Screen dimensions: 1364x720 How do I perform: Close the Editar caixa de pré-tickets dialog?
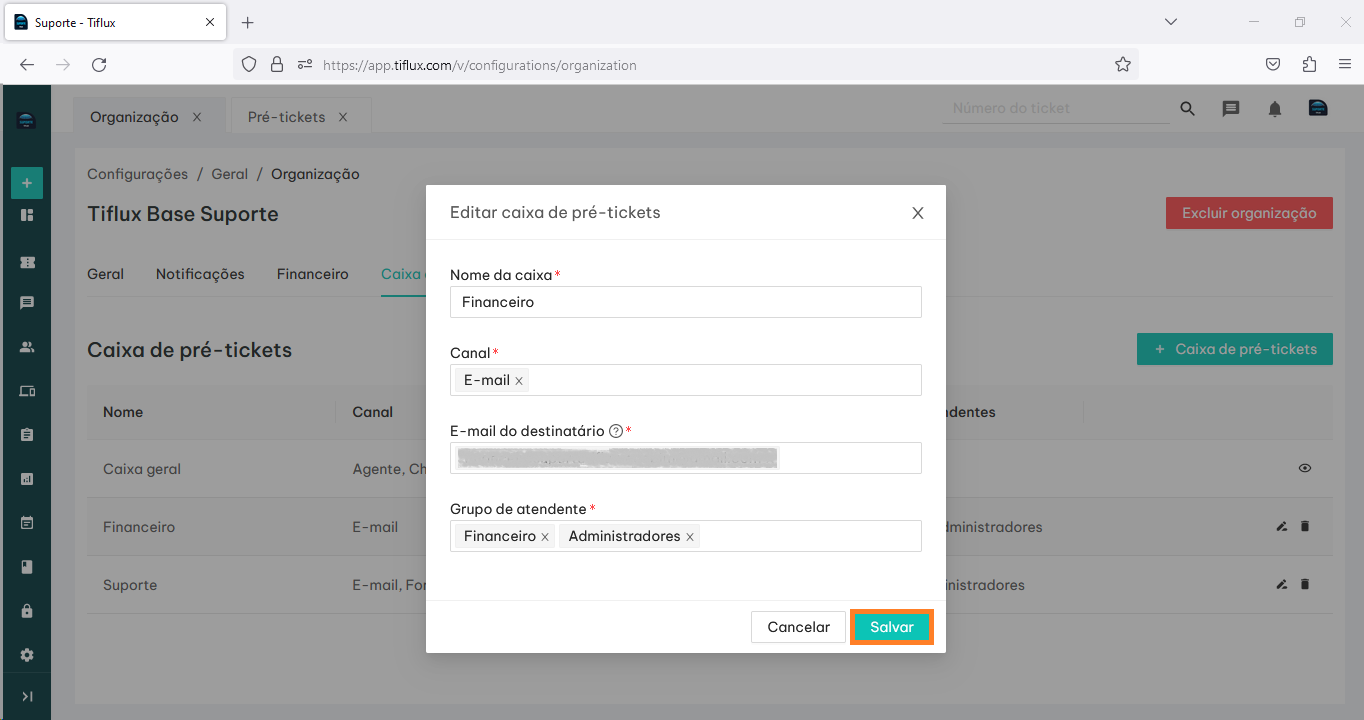click(917, 213)
